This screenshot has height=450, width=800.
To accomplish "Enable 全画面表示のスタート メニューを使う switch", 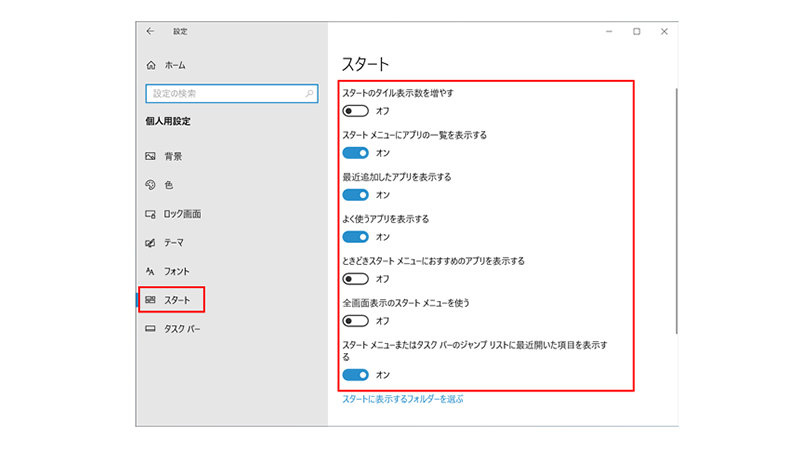I will tap(356, 321).
